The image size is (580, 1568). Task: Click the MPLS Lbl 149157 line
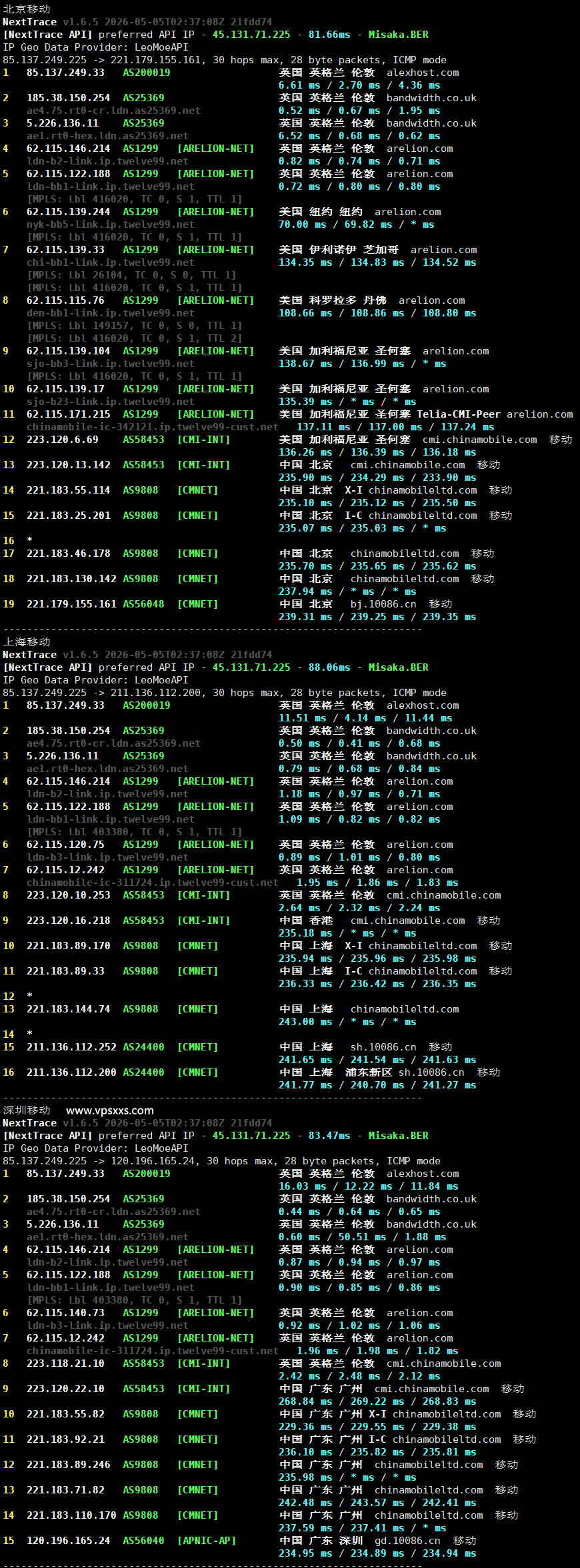[134, 326]
